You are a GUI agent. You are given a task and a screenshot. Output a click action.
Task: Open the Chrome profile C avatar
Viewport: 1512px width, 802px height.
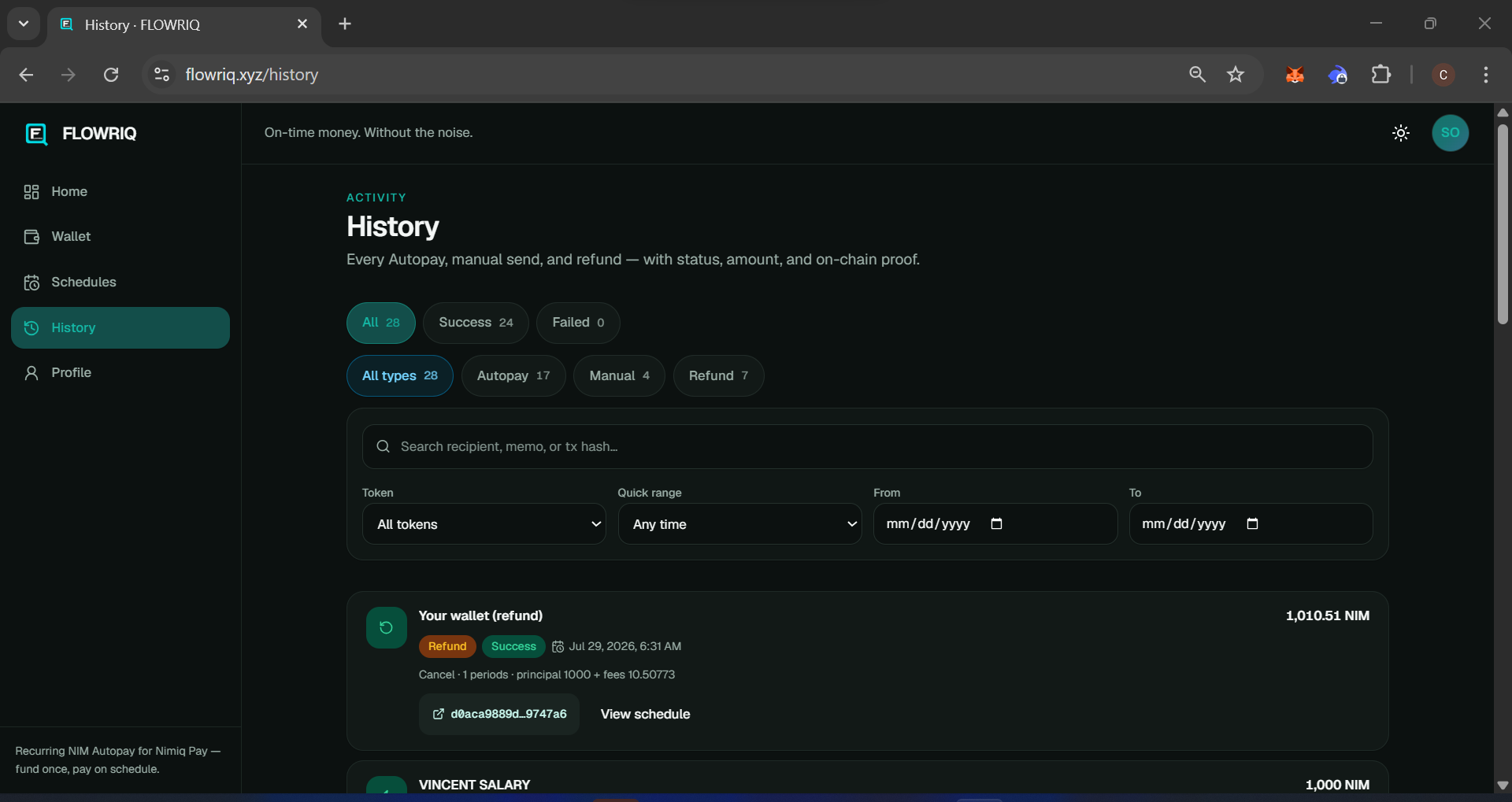(1443, 75)
